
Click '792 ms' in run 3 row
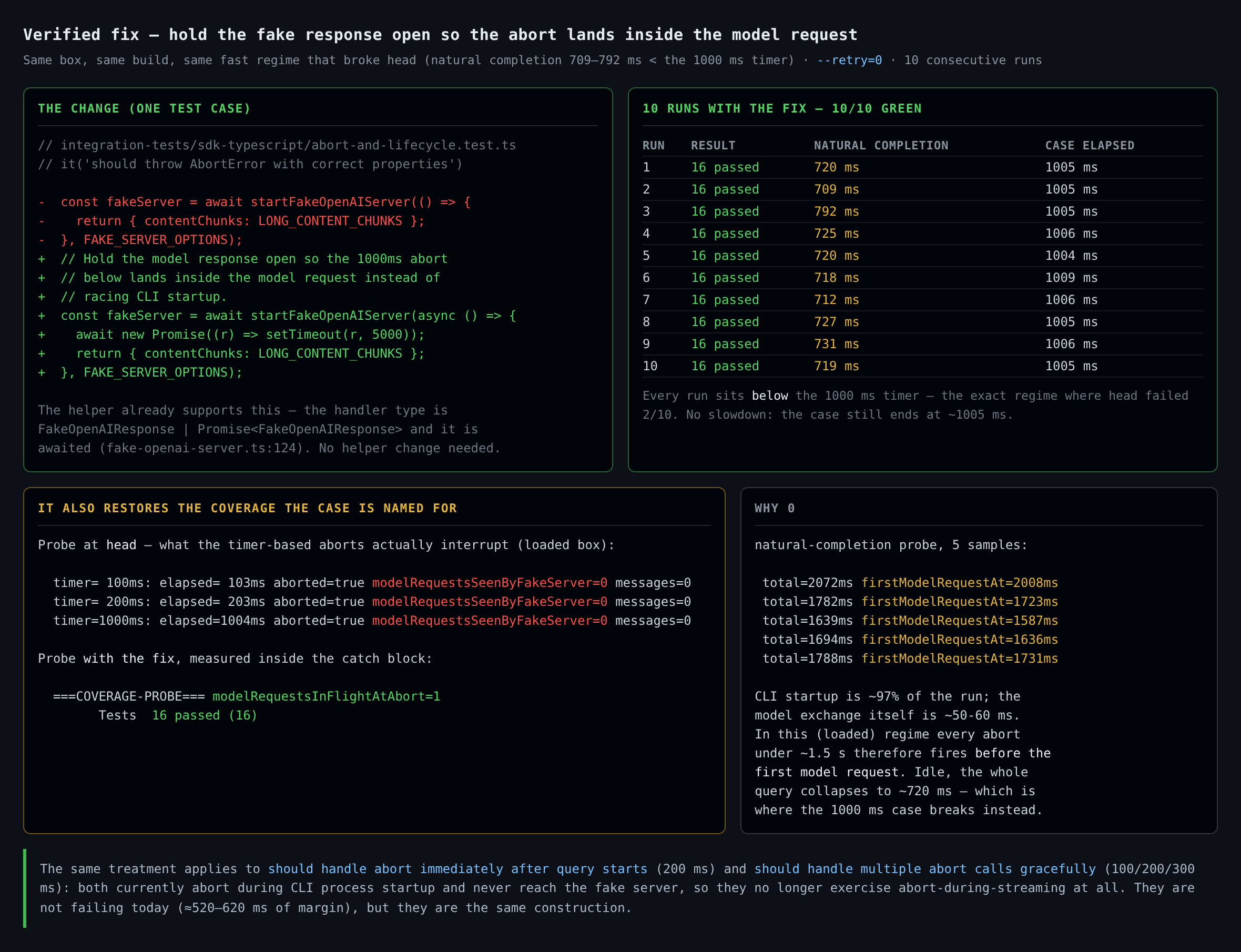point(836,211)
